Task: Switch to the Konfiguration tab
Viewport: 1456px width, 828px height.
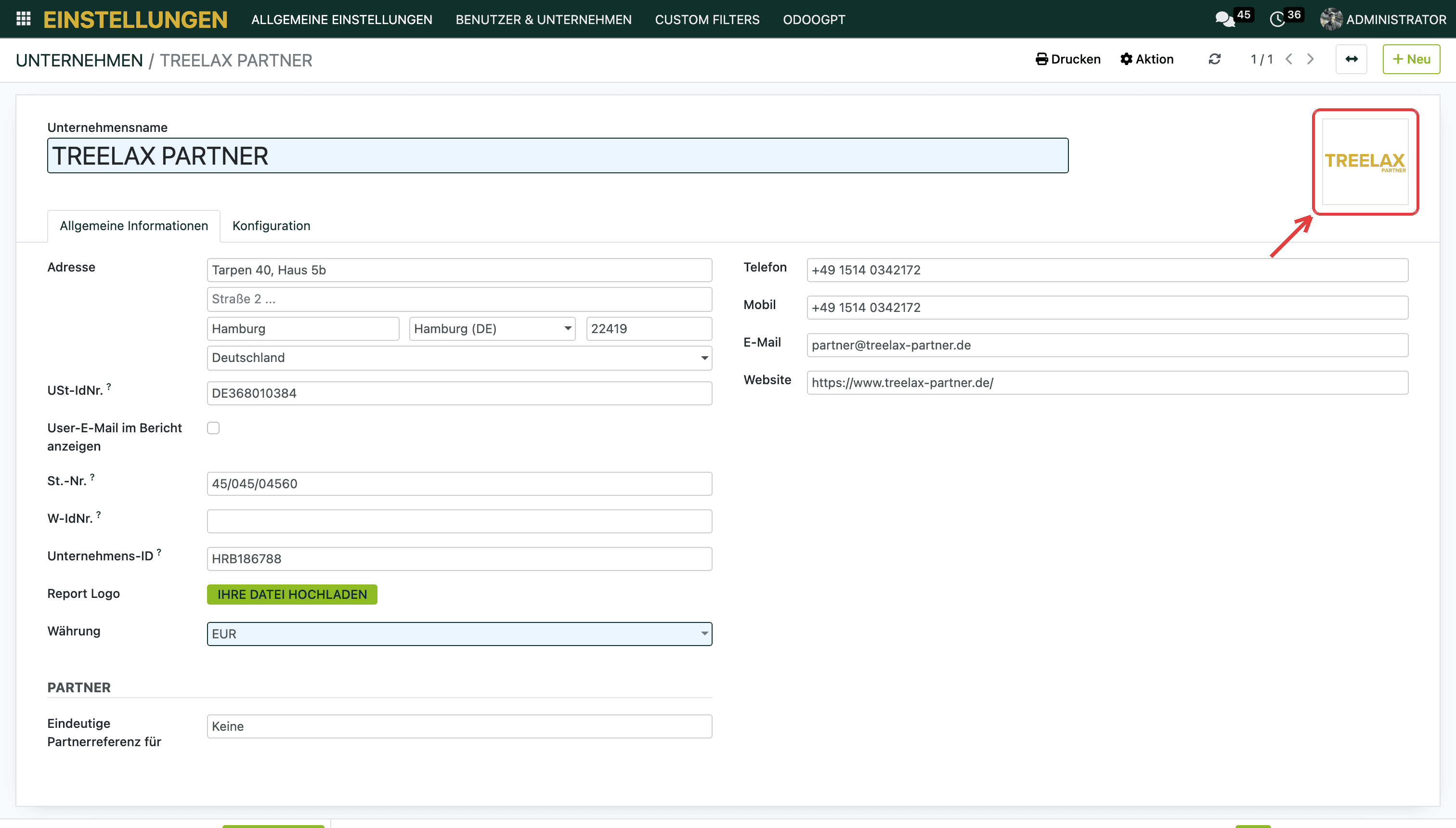Action: tap(271, 226)
